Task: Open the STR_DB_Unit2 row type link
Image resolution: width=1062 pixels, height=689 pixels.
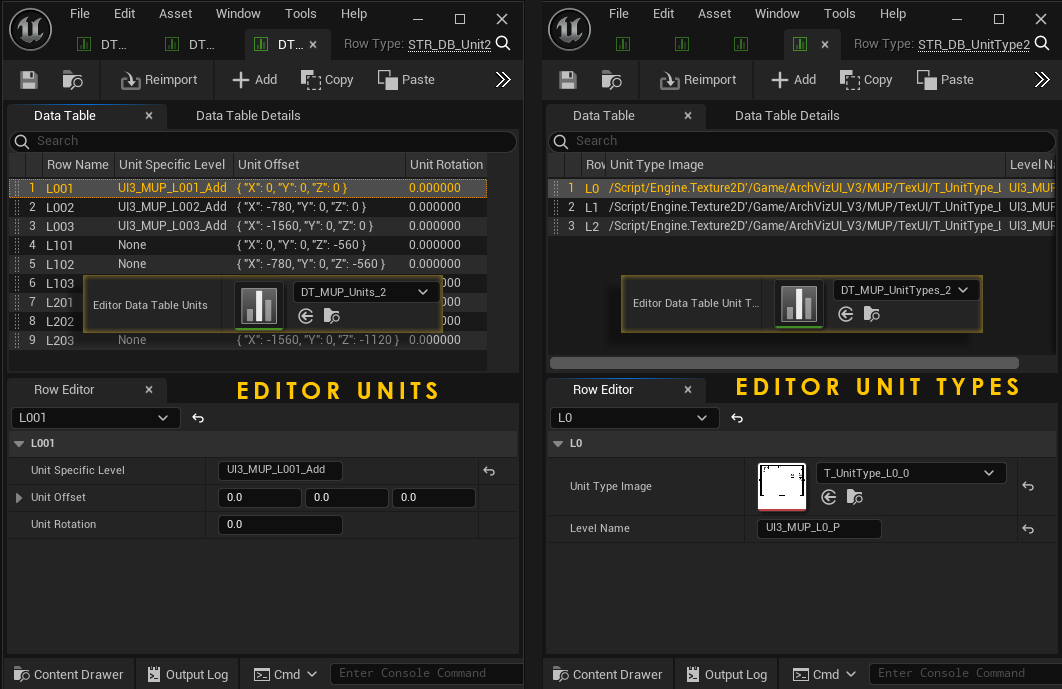Action: [449, 44]
